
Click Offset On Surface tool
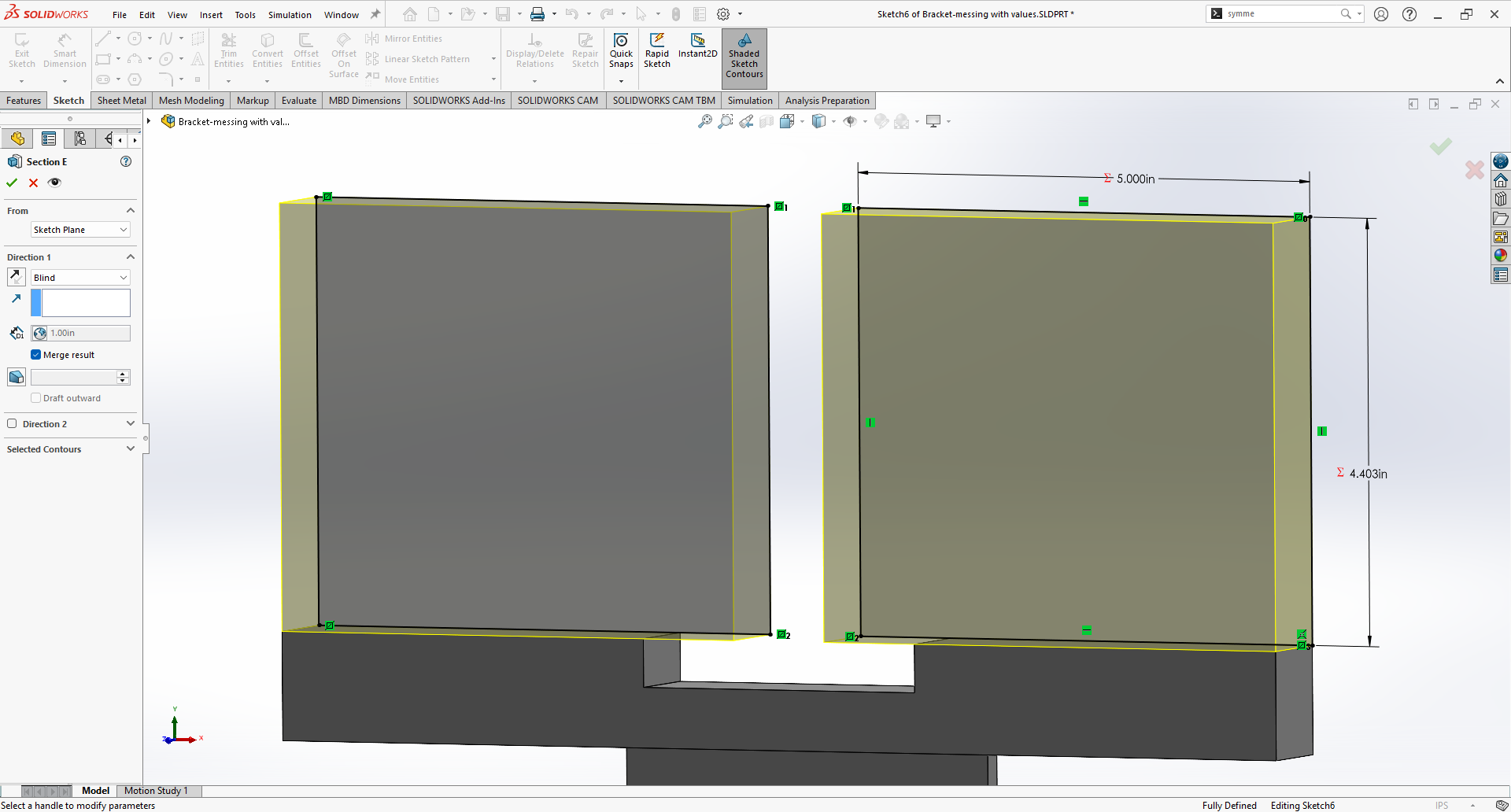pos(344,56)
